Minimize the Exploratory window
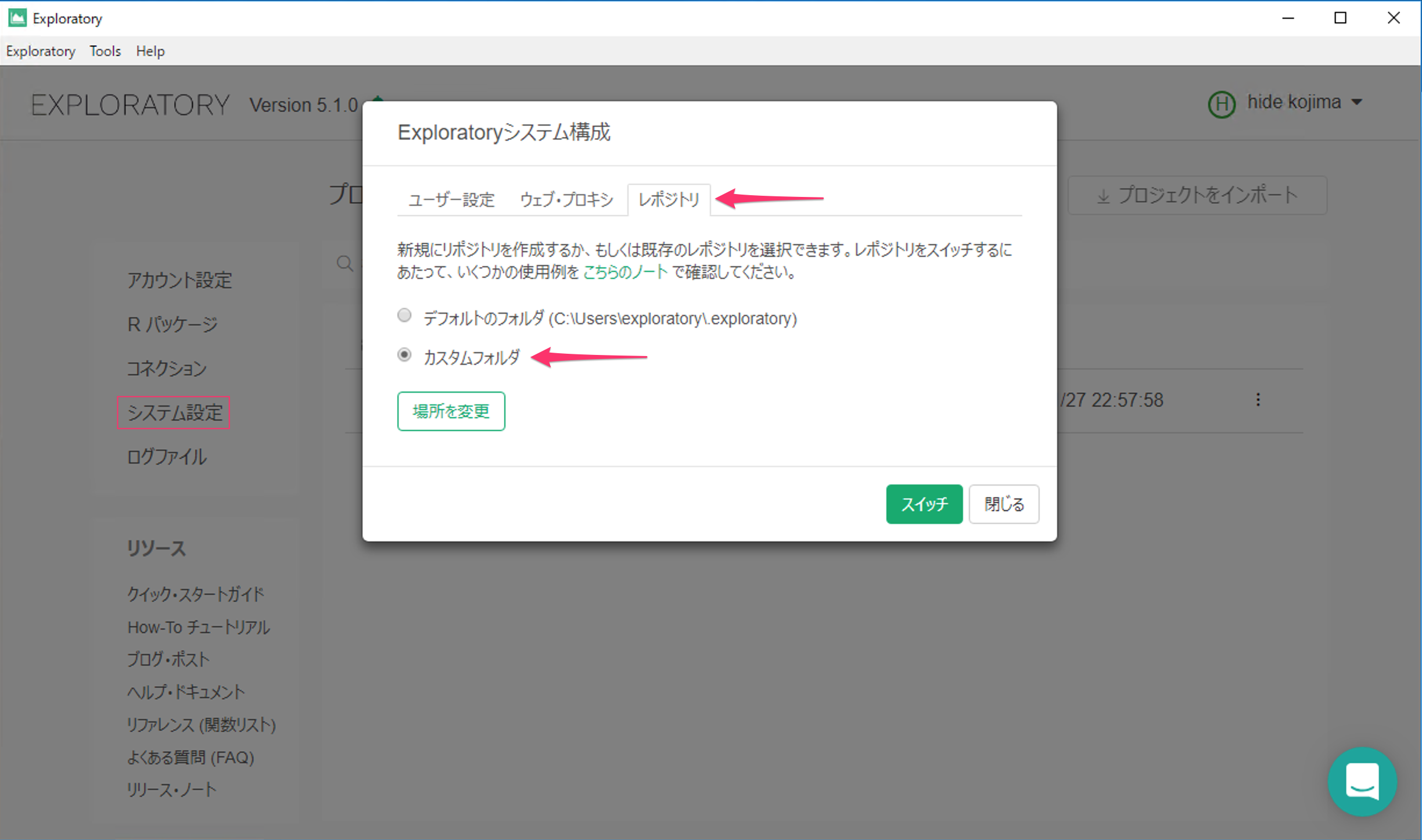1422x840 pixels. coord(1288,18)
